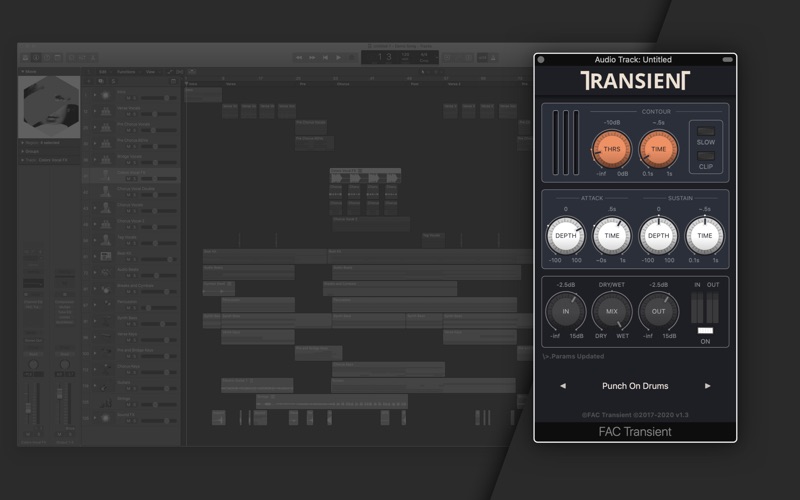Screen dimensions: 800x500
Task: Click the record button in Logic transport
Action: 352,58
